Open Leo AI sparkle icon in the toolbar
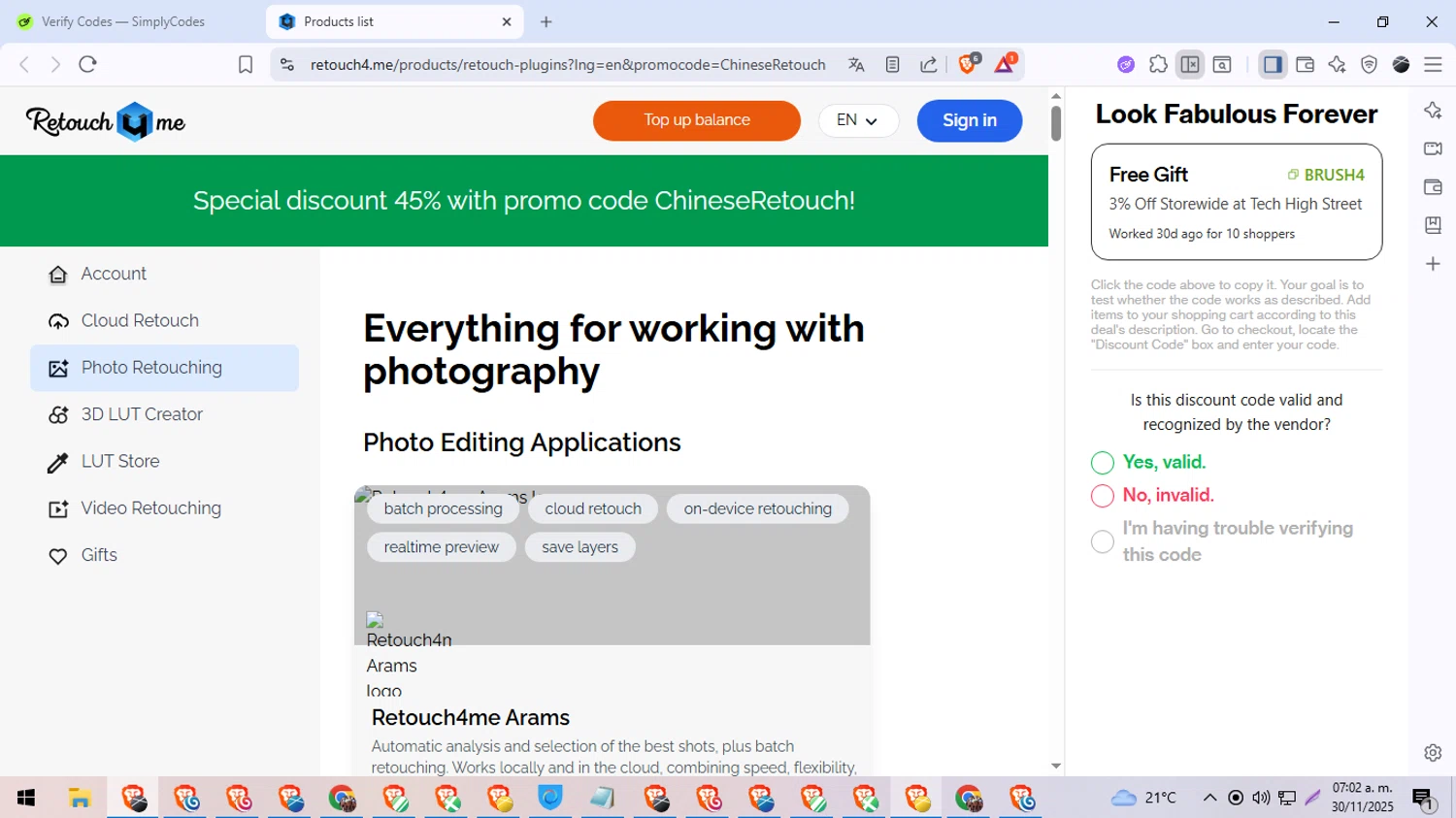Screen dimensions: 1456x818 (1337, 64)
